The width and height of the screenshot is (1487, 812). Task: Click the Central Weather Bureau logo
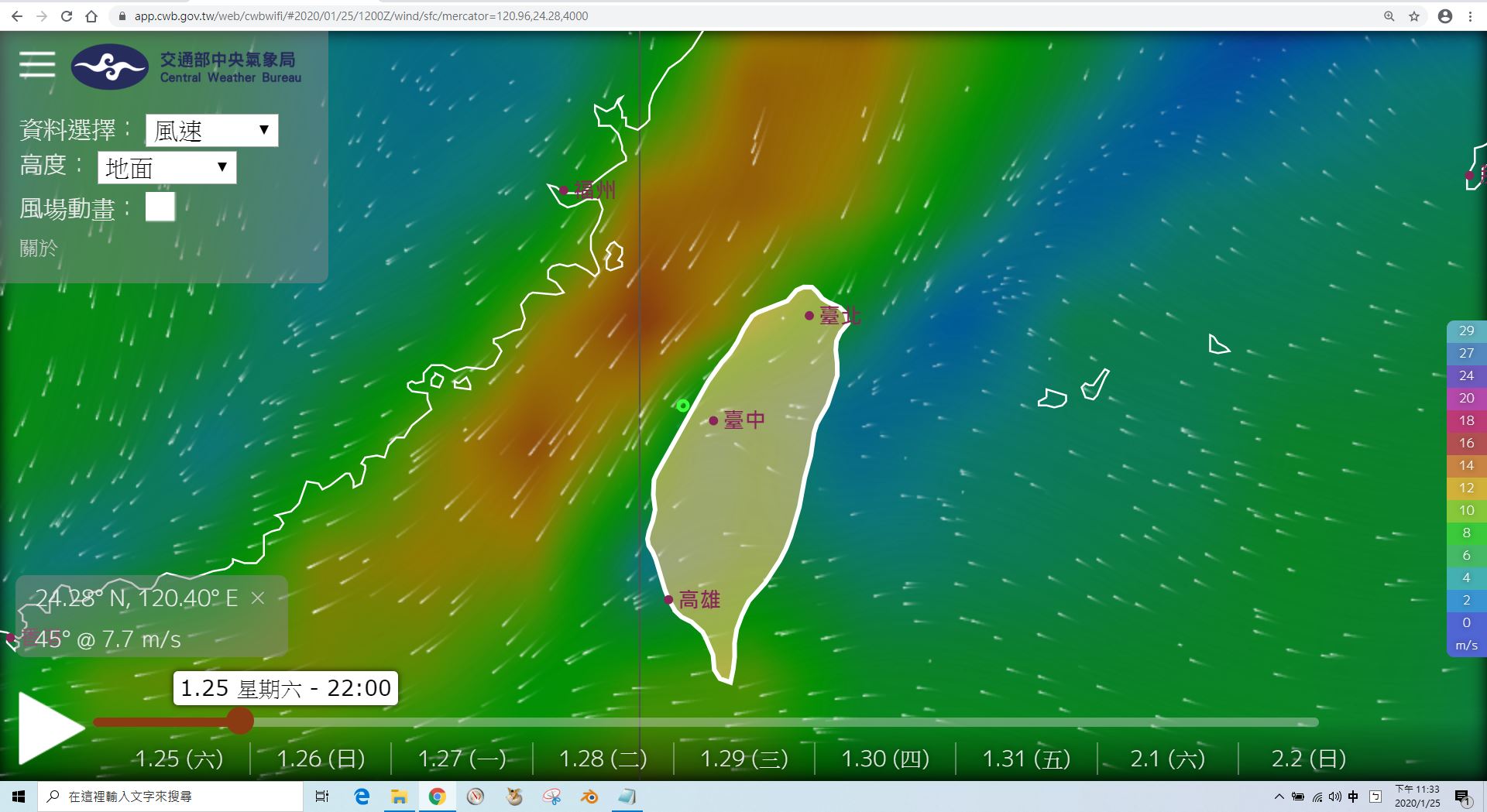coord(109,67)
